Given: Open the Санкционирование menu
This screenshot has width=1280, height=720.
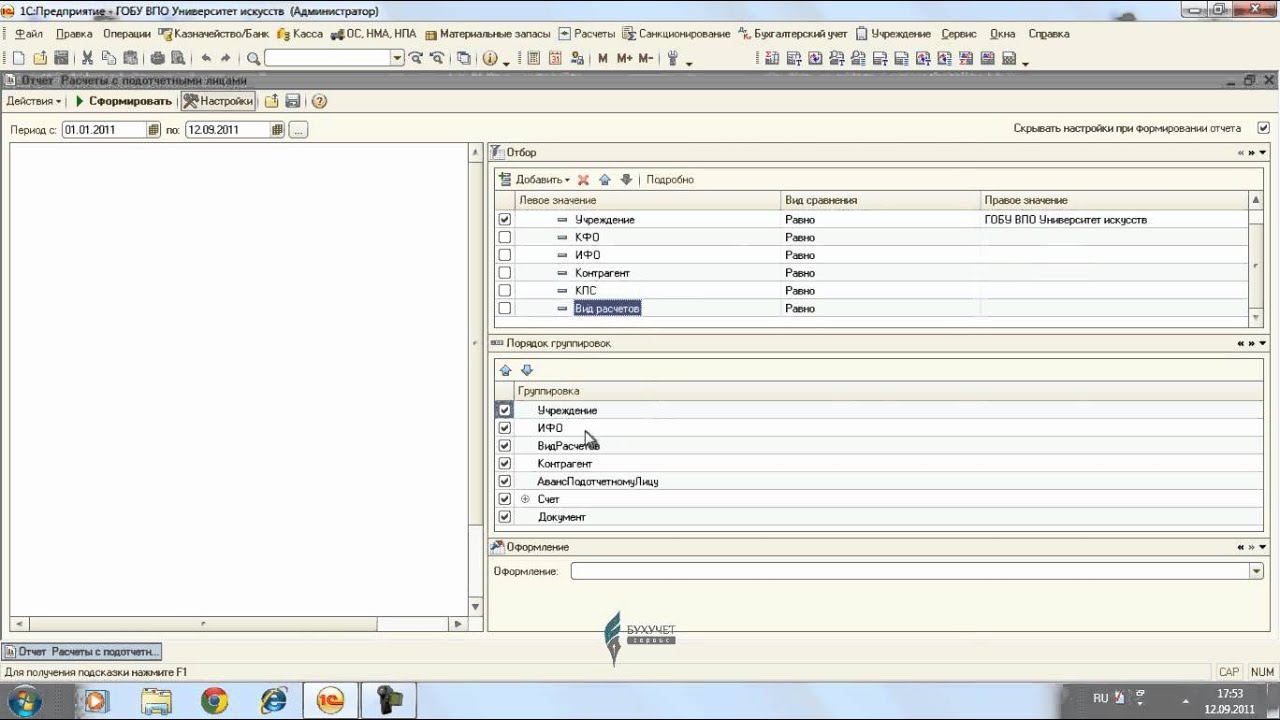Looking at the screenshot, I should 677,33.
